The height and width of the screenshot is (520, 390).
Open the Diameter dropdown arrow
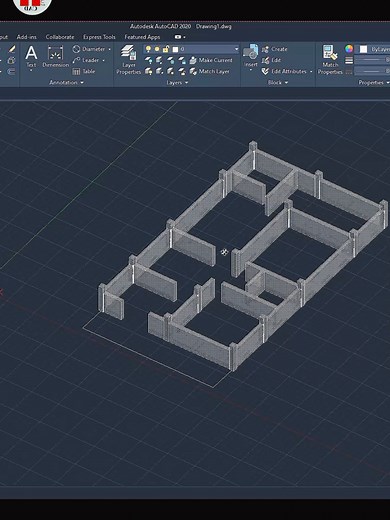[109, 49]
